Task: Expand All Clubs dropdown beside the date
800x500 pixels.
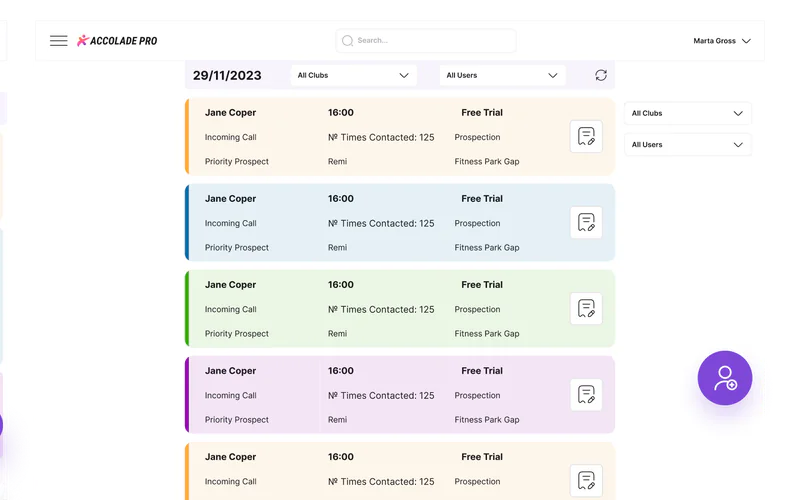Action: [354, 76]
